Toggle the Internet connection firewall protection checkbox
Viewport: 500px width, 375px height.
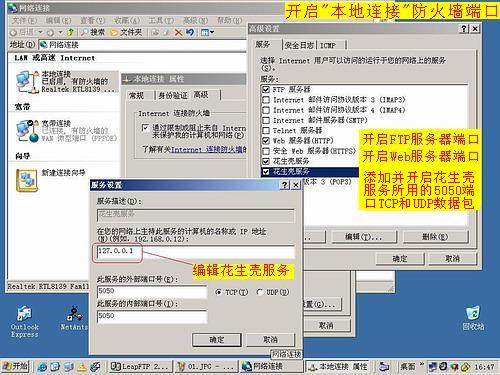click(145, 128)
